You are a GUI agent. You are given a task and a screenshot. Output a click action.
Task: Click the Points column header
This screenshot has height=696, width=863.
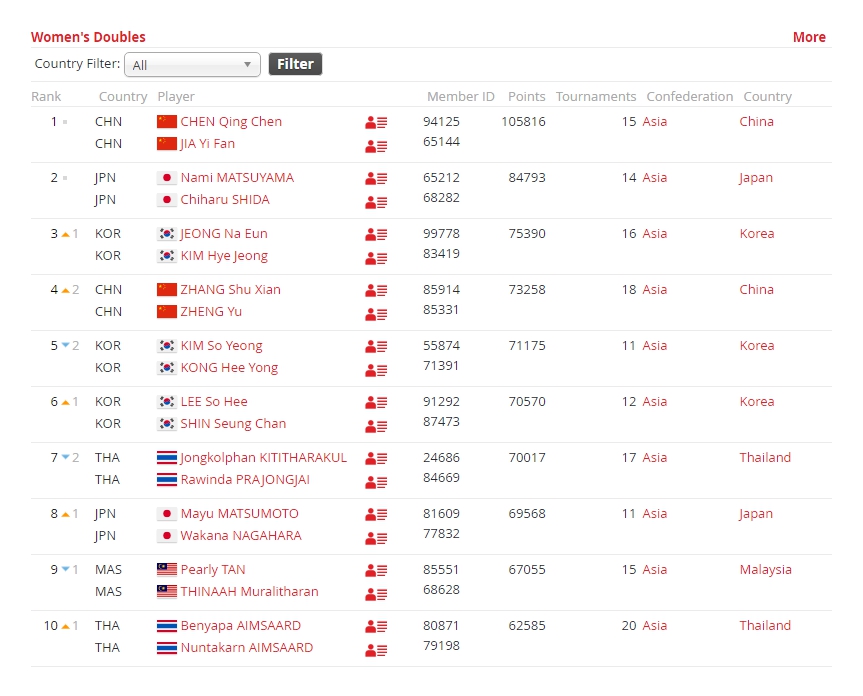click(x=526, y=97)
